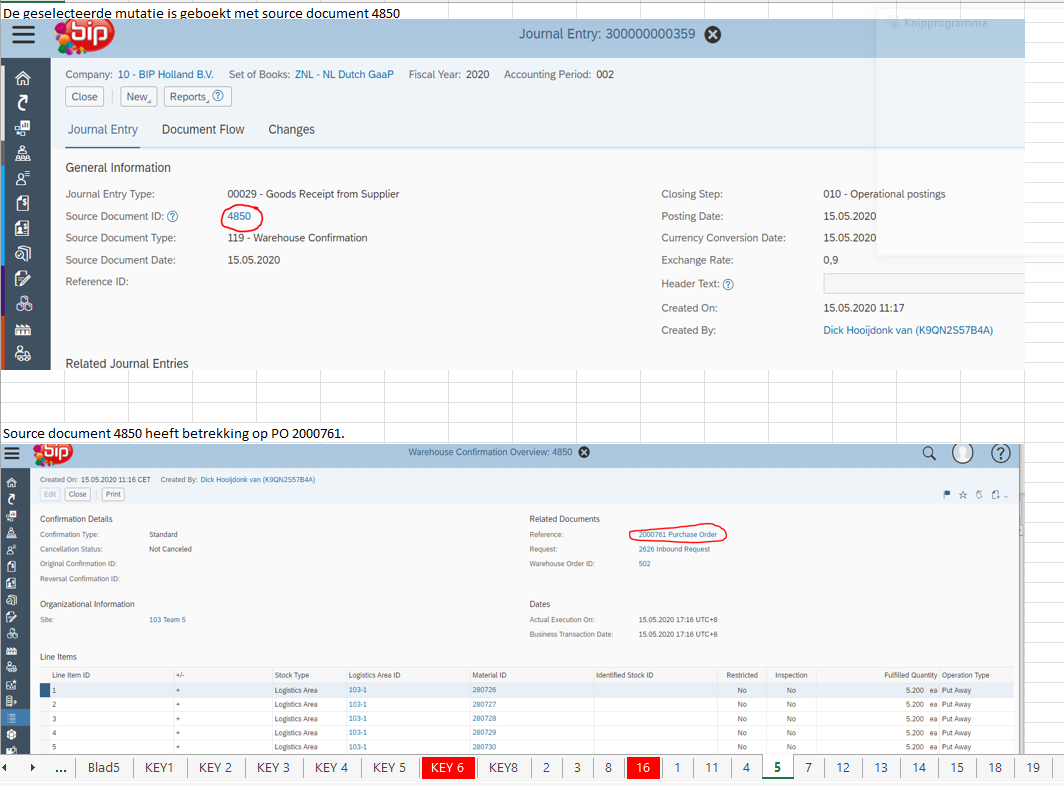Open the KEY8 sheet tab
Image resolution: width=1064 pixels, height=786 pixels.
click(504, 768)
